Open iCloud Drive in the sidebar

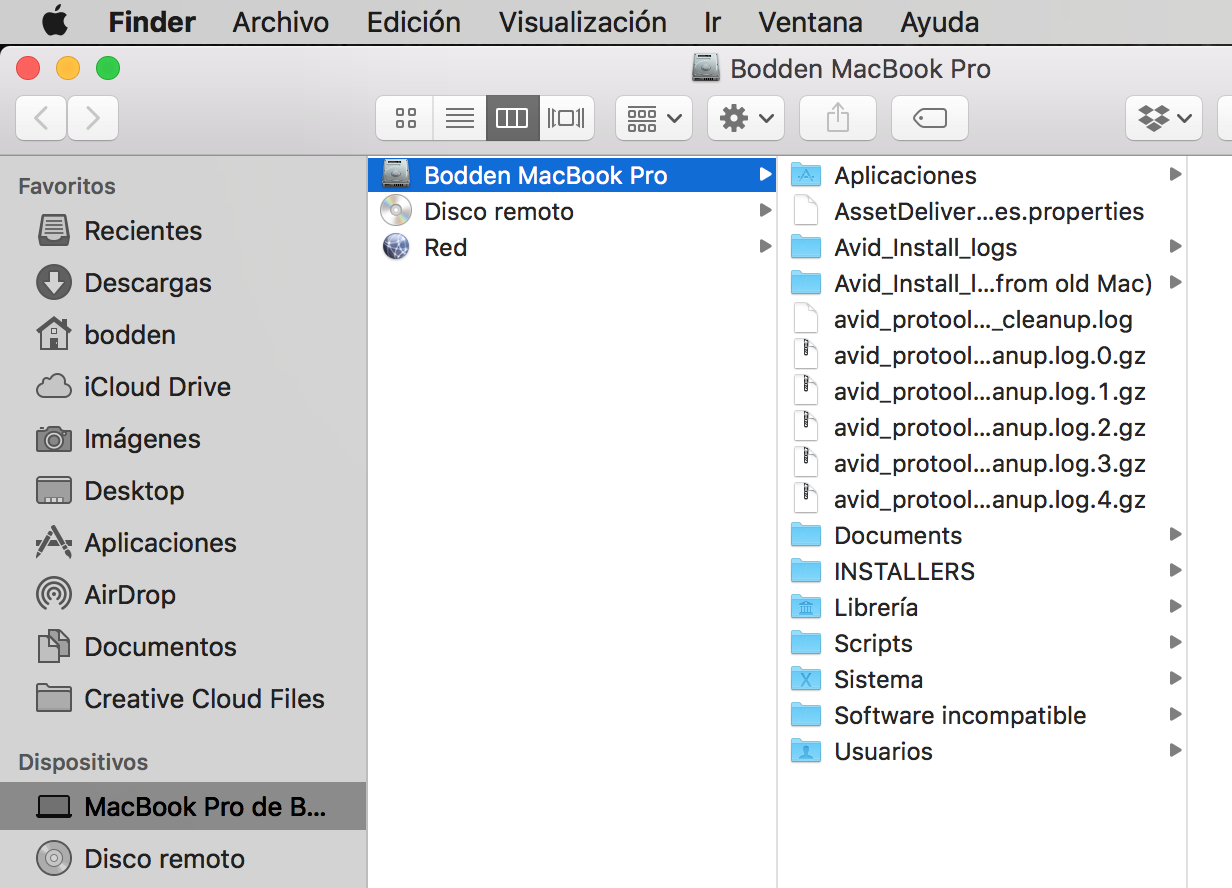(x=183, y=387)
